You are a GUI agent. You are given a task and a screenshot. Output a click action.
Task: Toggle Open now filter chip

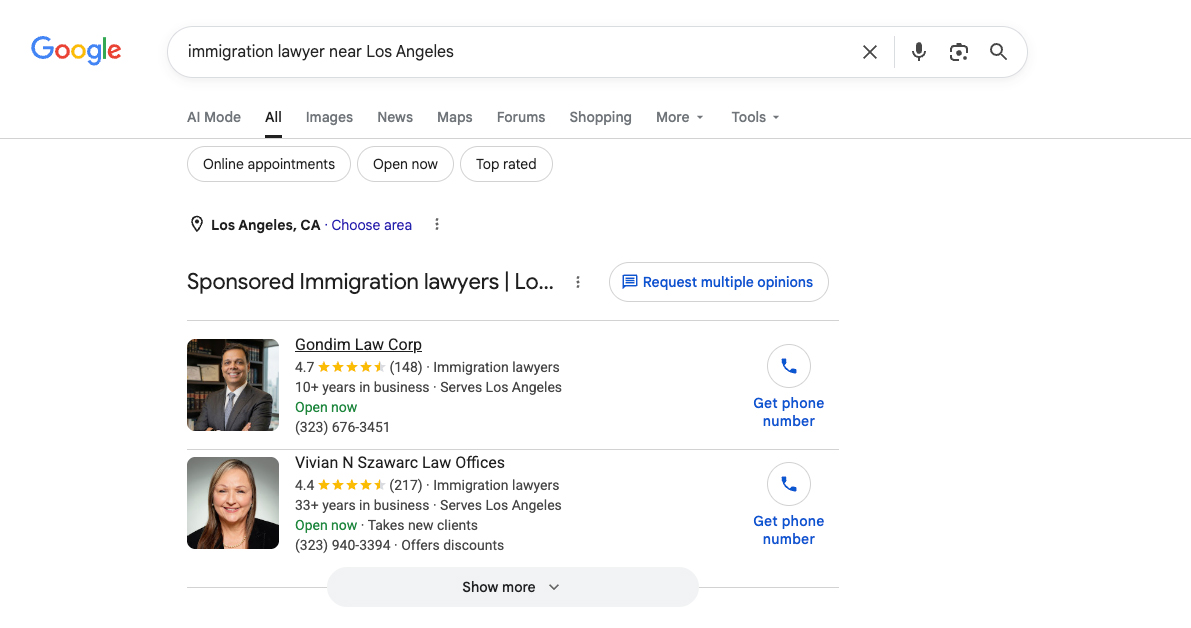(406, 164)
